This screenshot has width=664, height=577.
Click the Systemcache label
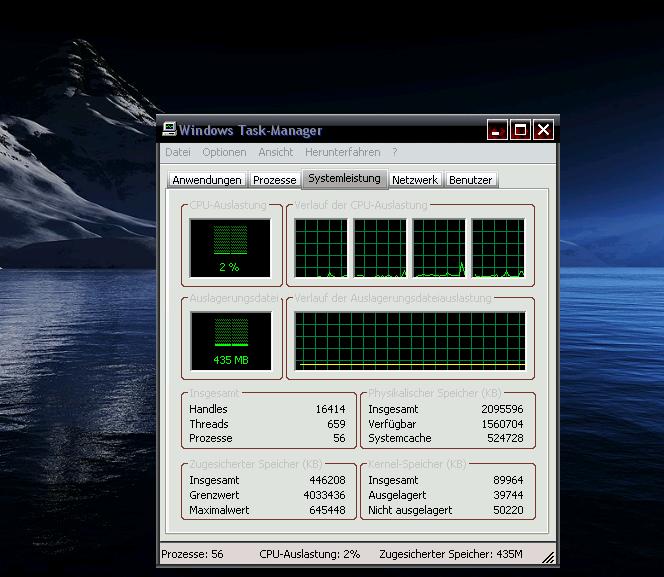point(399,438)
